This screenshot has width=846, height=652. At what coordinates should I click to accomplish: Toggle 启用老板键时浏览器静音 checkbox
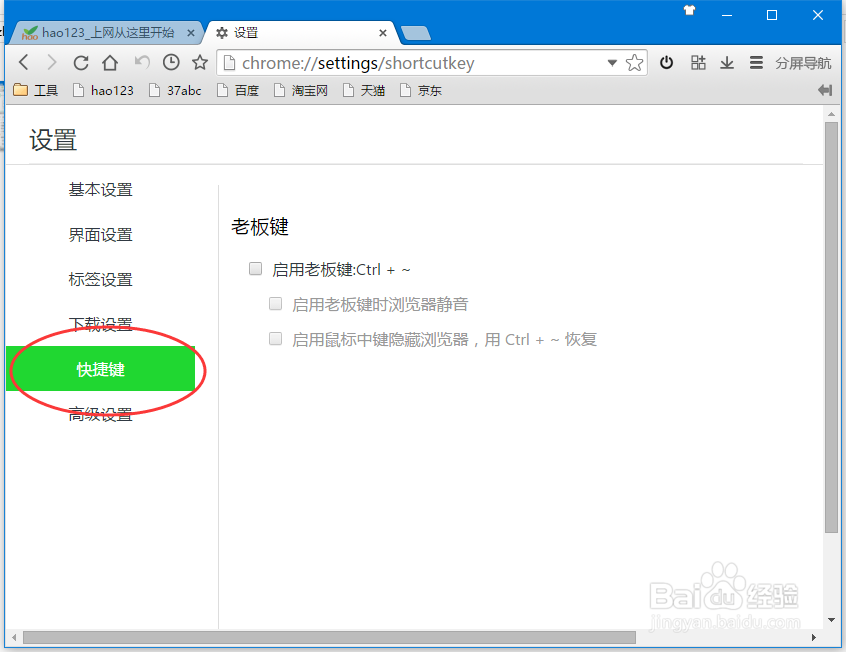pyautogui.click(x=276, y=303)
